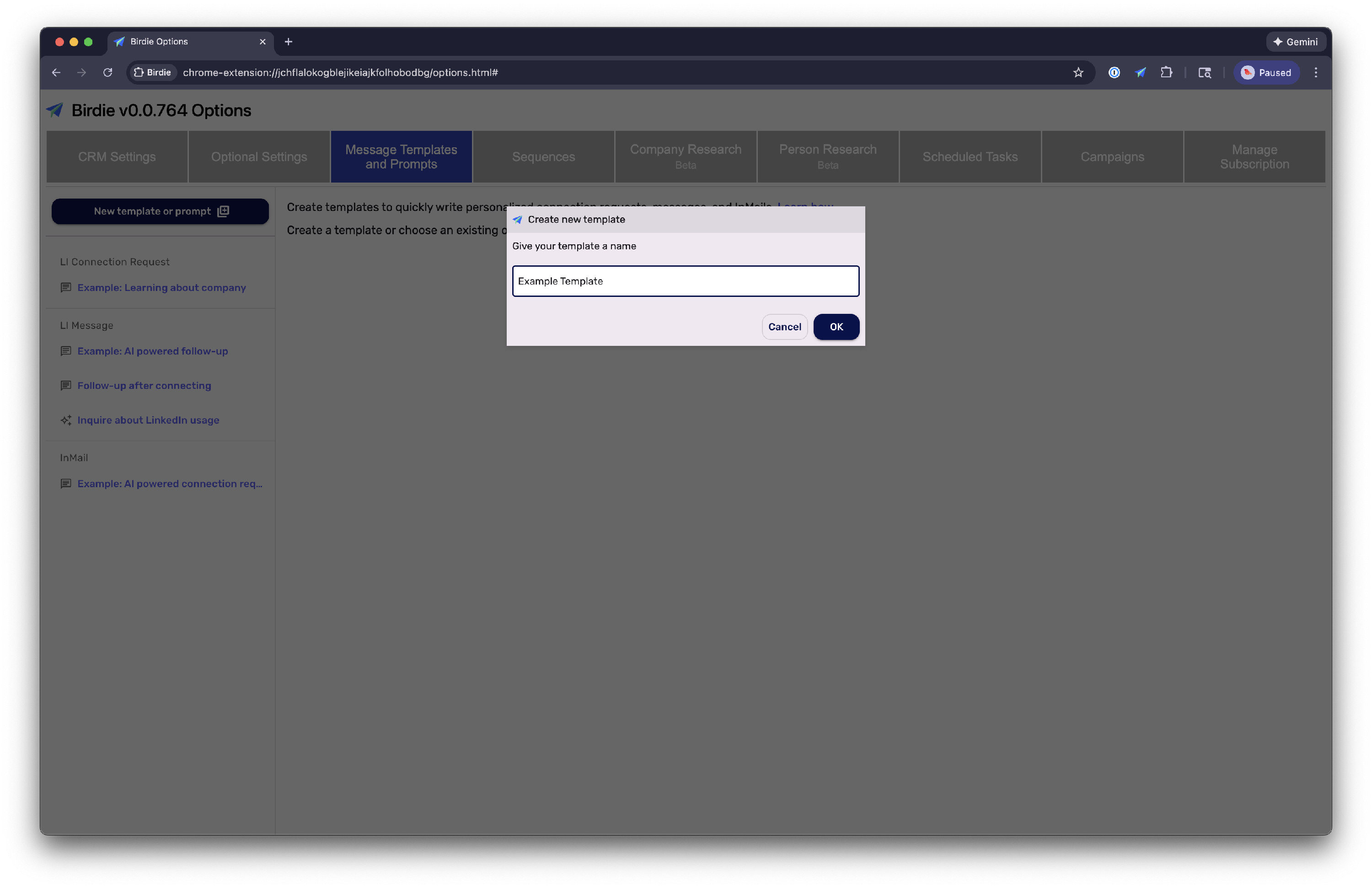Bookmark this page with star icon
The image size is (1372, 888).
tap(1078, 73)
